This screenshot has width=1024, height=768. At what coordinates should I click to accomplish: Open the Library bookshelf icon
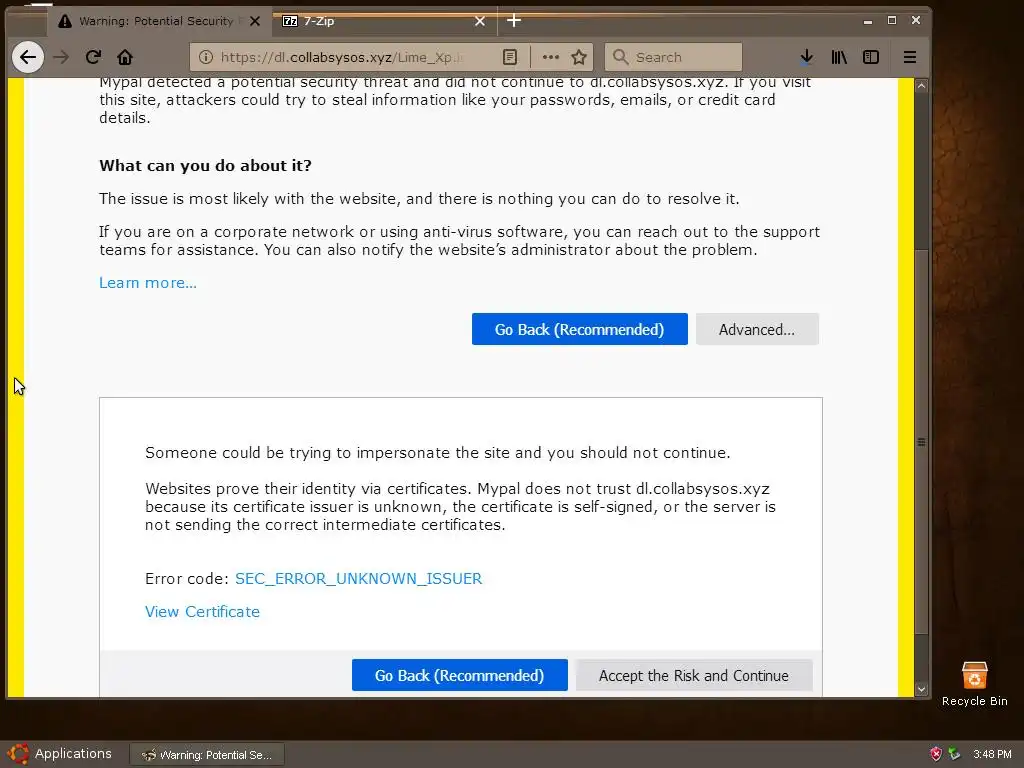(839, 57)
